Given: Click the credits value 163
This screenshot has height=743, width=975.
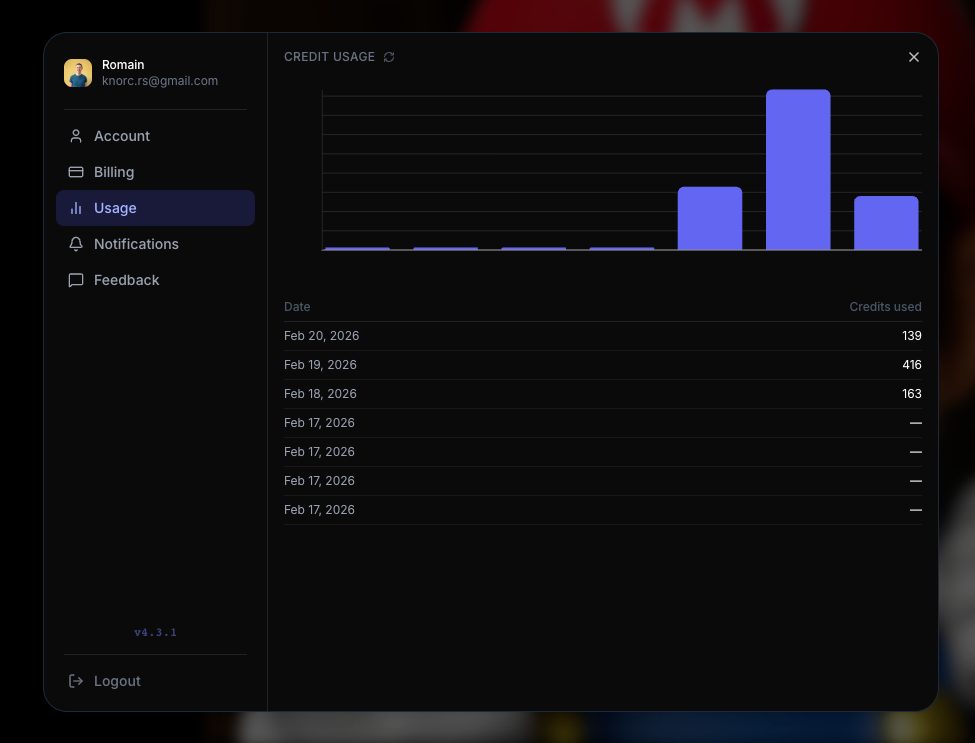Looking at the screenshot, I should point(912,394).
